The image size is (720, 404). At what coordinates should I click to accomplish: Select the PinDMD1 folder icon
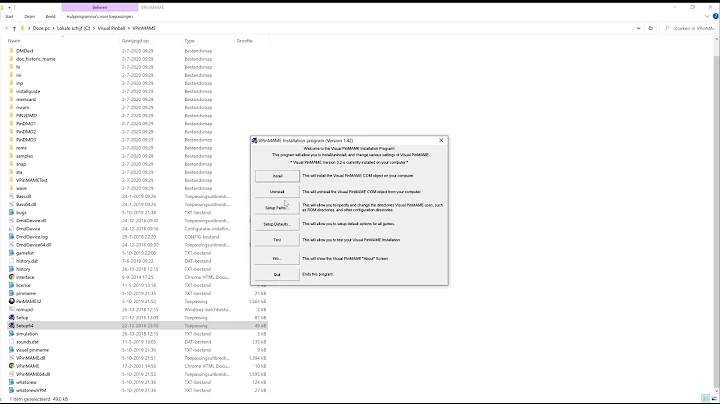(11, 123)
